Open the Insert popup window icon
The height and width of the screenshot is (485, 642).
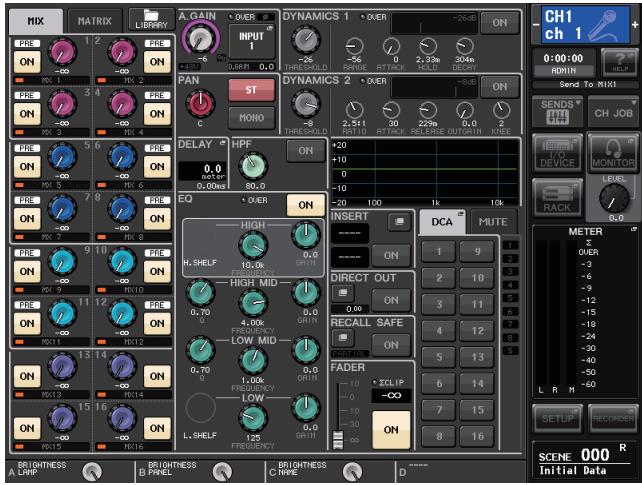pos(399,222)
